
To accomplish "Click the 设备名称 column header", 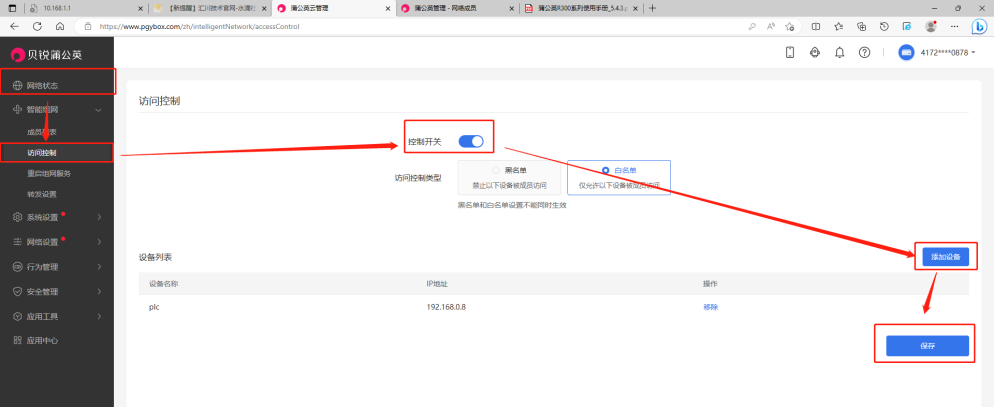I will (163, 283).
